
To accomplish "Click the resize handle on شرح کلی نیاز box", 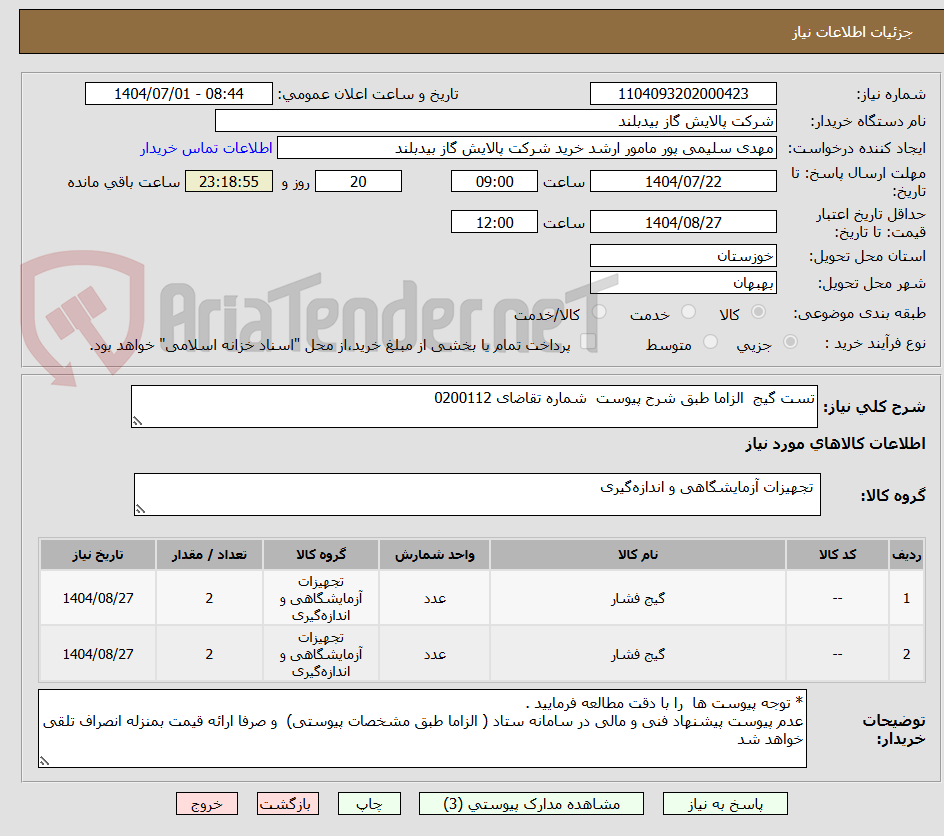I will pyautogui.click(x=139, y=418).
